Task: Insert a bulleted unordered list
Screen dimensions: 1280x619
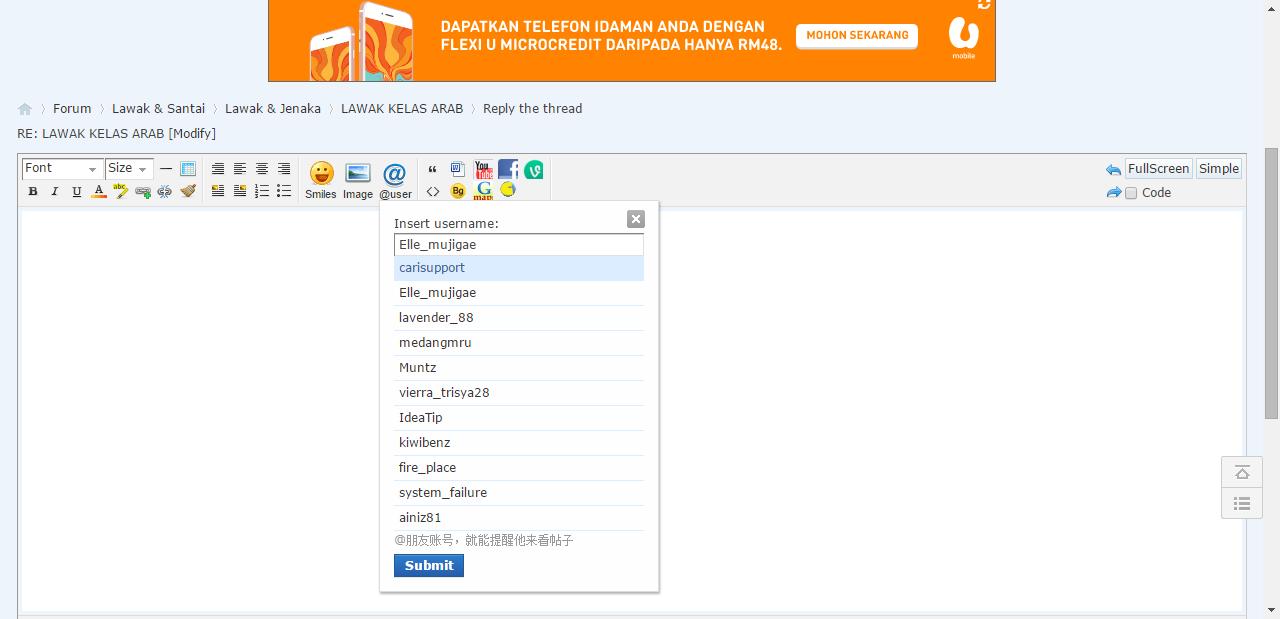Action: pyautogui.click(x=284, y=191)
